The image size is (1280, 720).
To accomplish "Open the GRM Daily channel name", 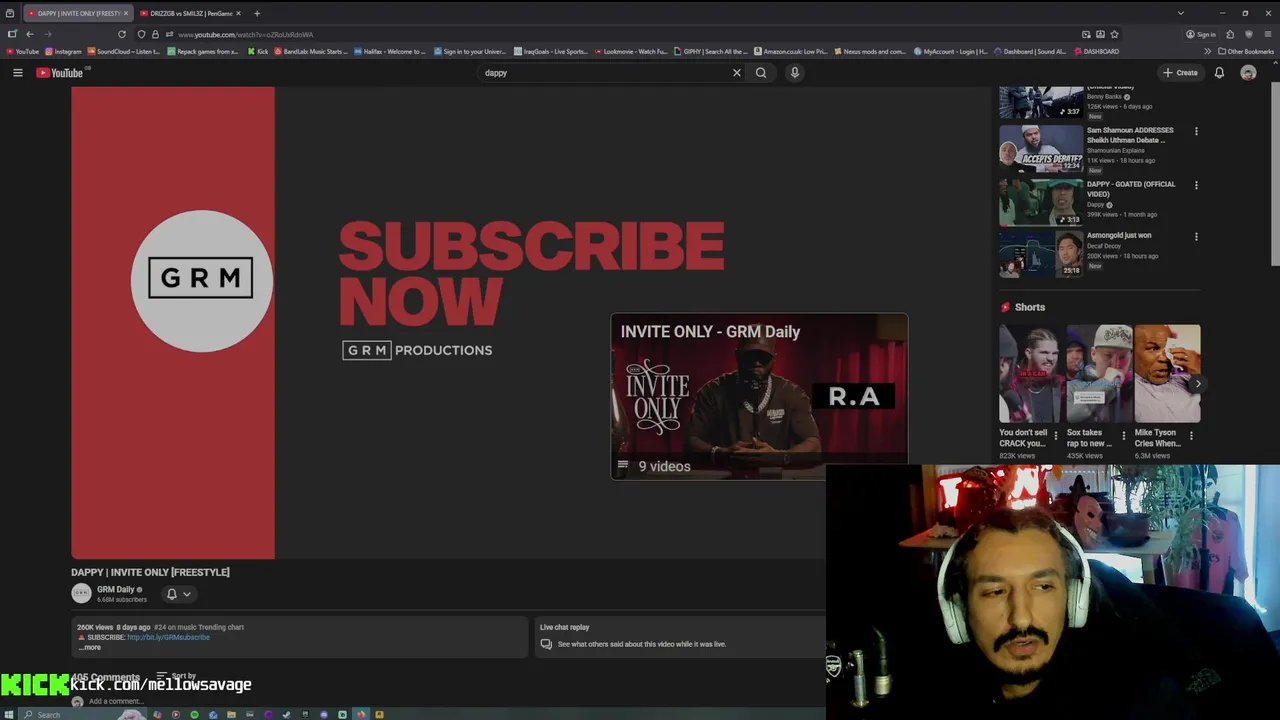I will pyautogui.click(x=115, y=589).
